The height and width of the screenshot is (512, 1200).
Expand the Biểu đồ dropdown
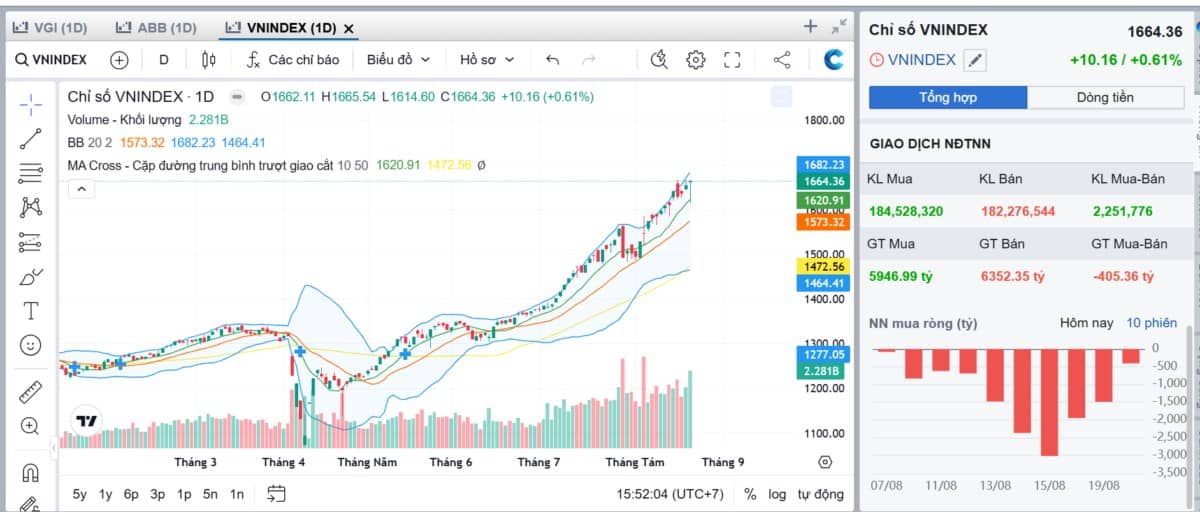pos(398,60)
